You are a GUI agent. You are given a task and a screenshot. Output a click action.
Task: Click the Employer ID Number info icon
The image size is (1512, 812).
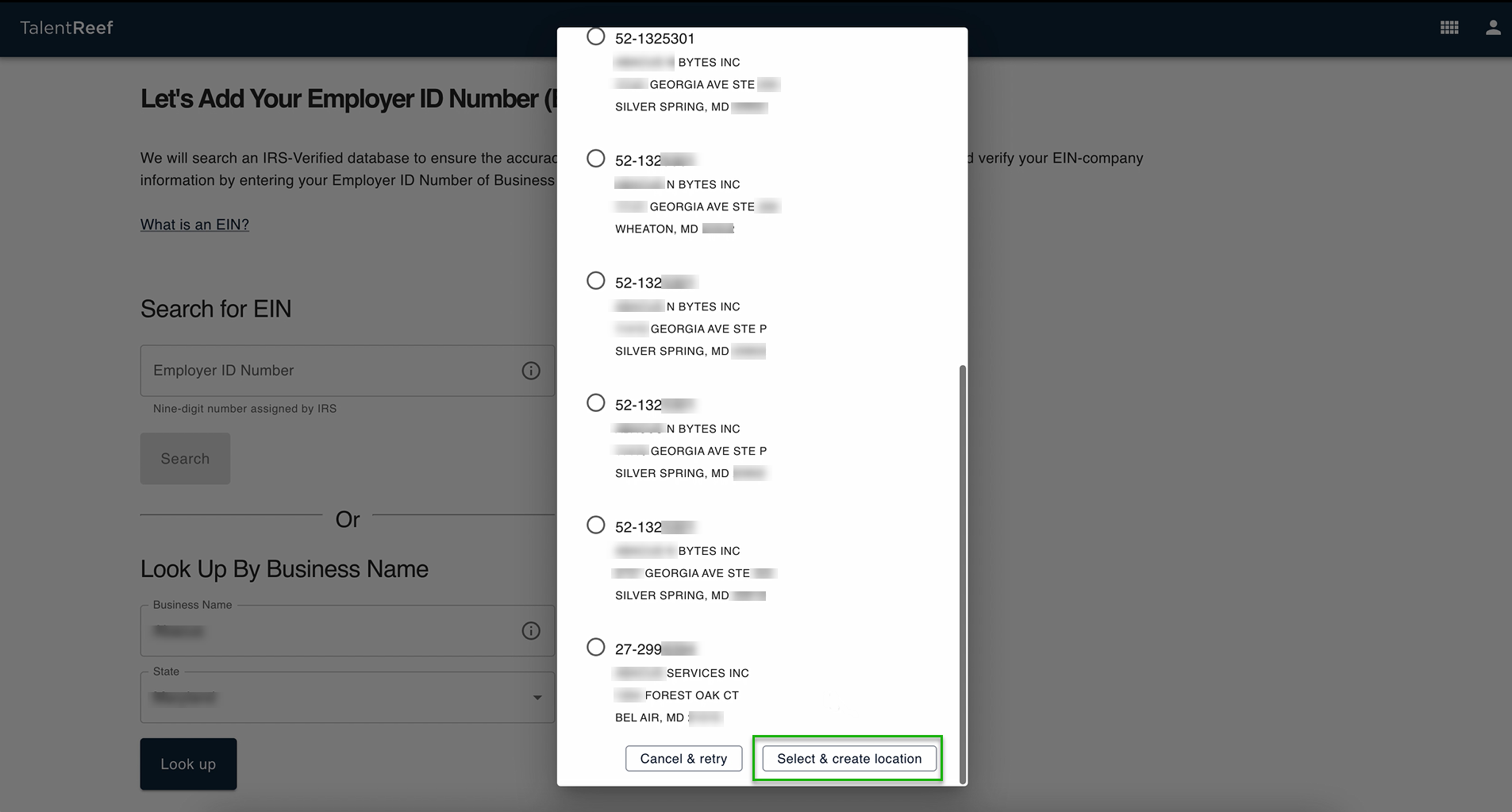530,371
